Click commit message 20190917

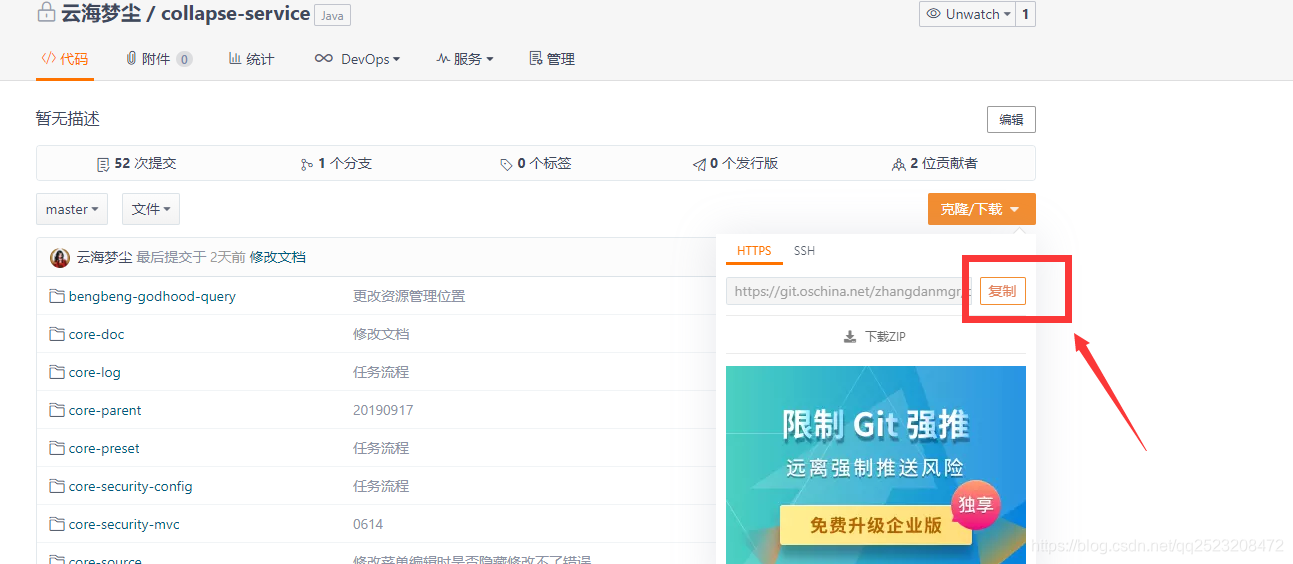[383, 410]
